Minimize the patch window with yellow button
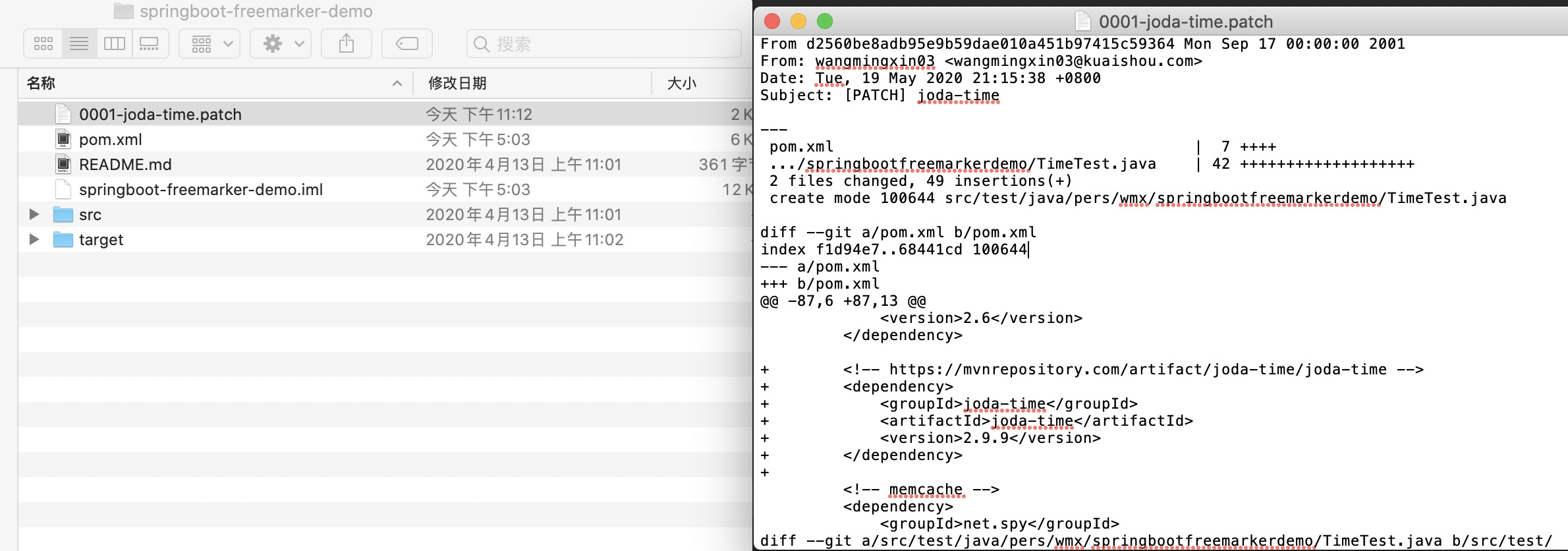This screenshot has height=551, width=1568. pyautogui.click(x=798, y=22)
